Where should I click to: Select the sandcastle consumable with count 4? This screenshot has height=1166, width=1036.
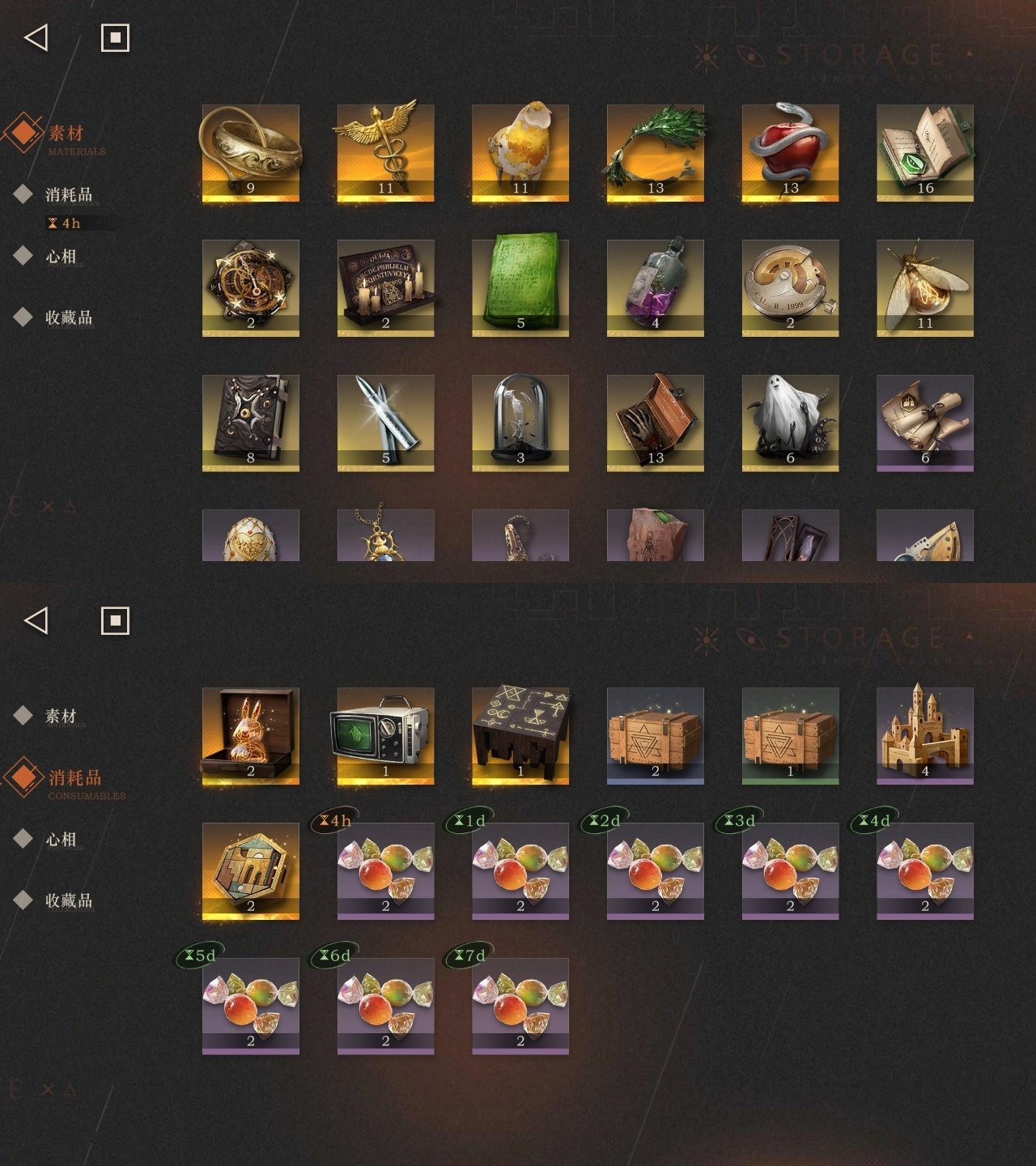point(925,736)
